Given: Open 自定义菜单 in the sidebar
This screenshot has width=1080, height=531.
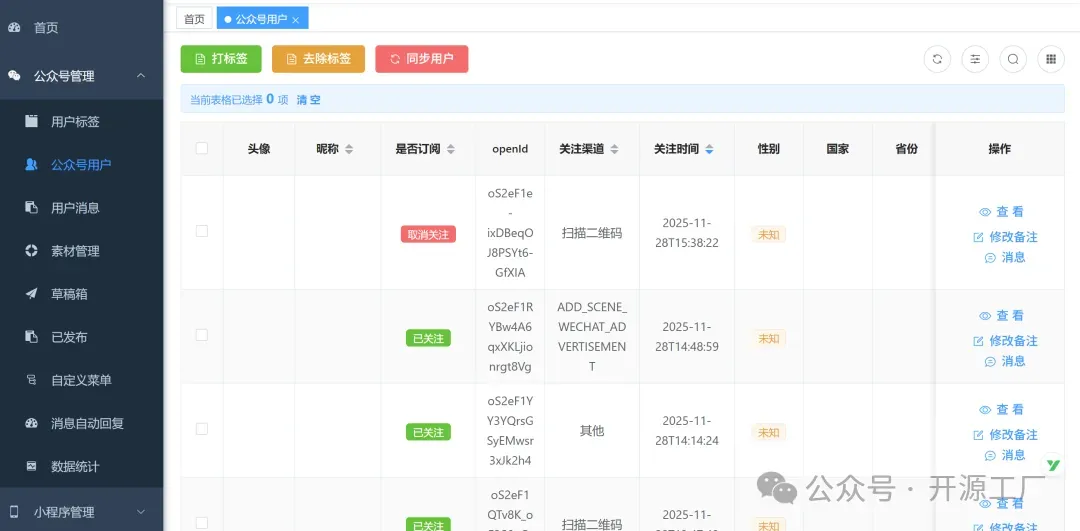Looking at the screenshot, I should coord(81,380).
